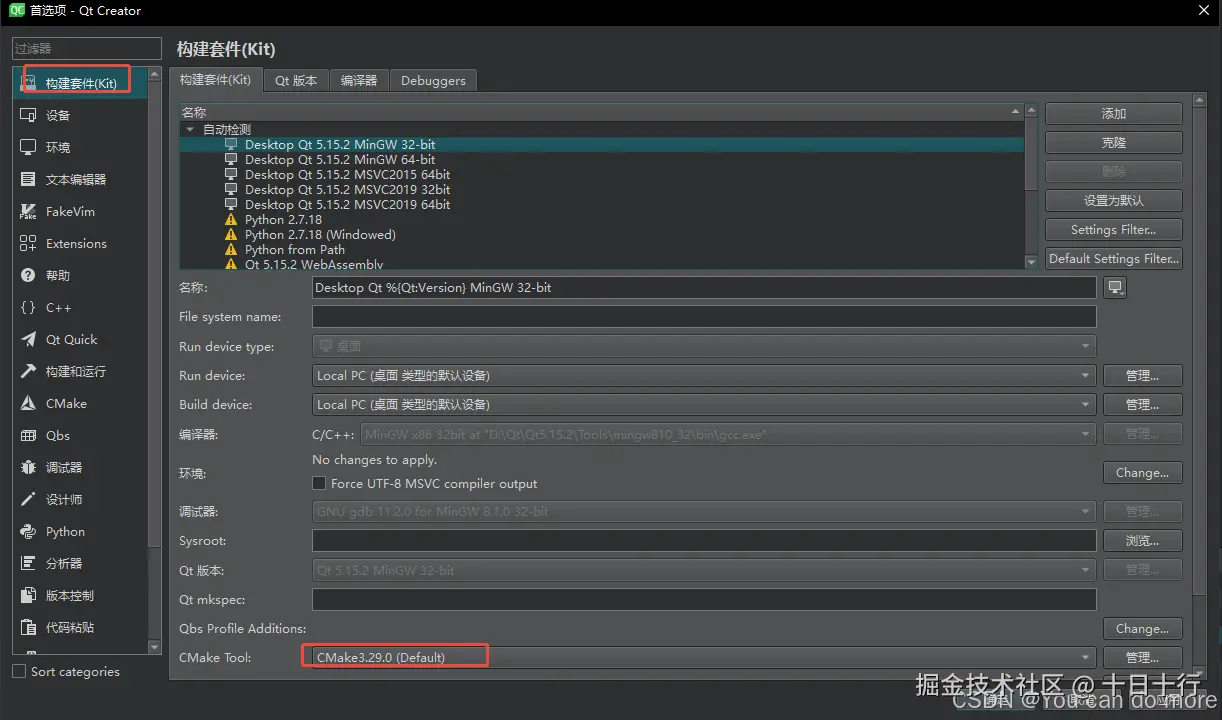
Task: Select Desktop Qt 5.15.2 MSVC2019 64bit kit
Action: 347,204
